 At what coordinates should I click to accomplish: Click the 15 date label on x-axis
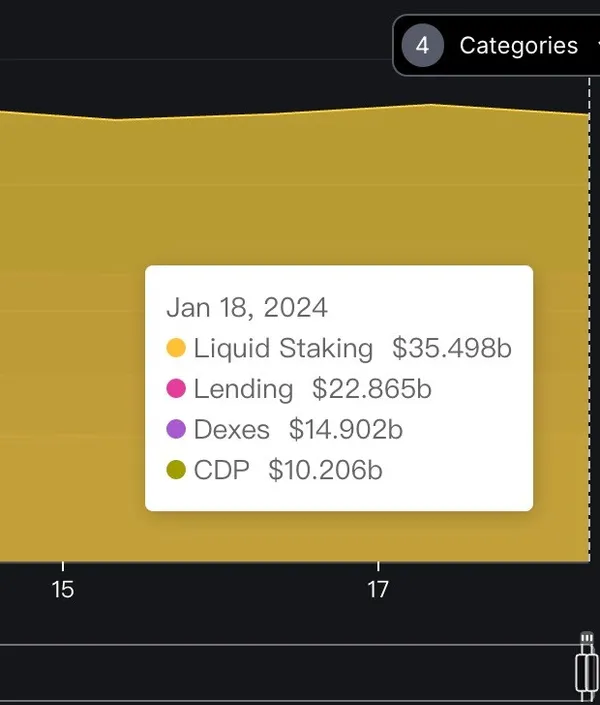pyautogui.click(x=63, y=590)
